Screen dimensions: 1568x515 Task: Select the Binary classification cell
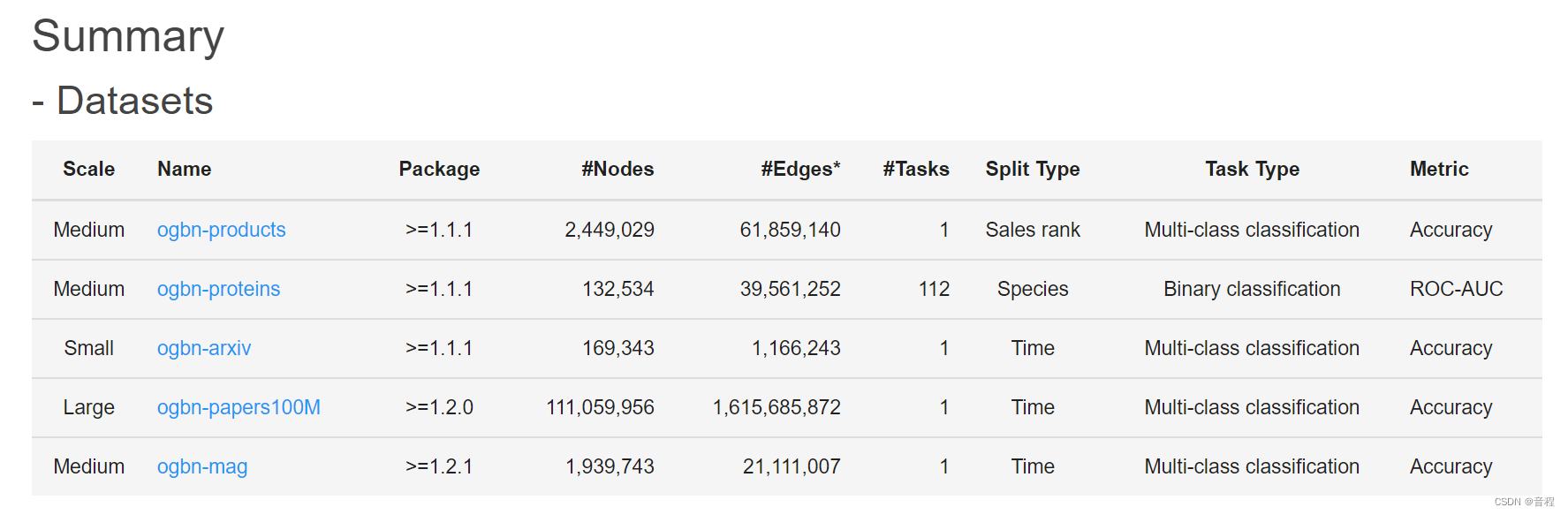[x=1252, y=290]
